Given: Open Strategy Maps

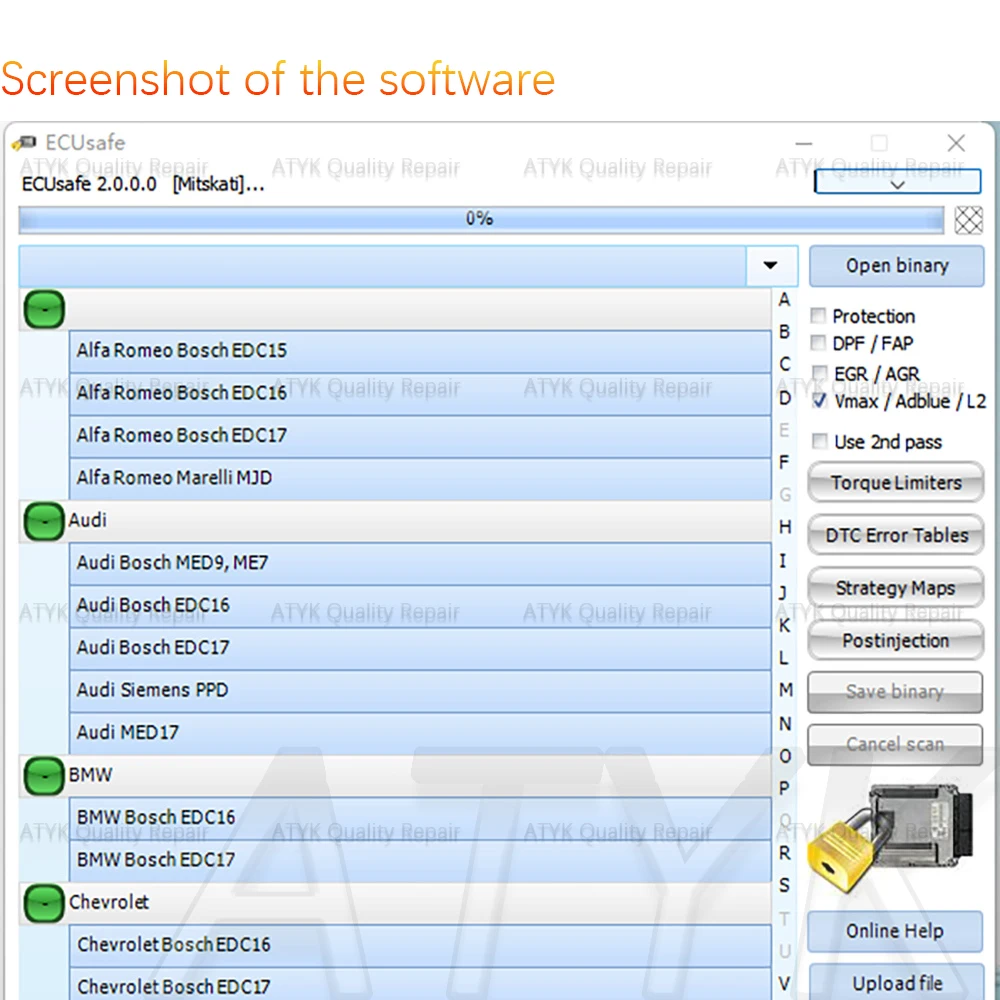Looking at the screenshot, I should pos(895,587).
